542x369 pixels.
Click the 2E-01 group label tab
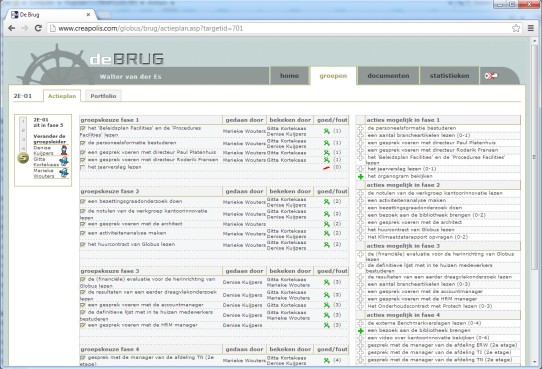[22, 96]
